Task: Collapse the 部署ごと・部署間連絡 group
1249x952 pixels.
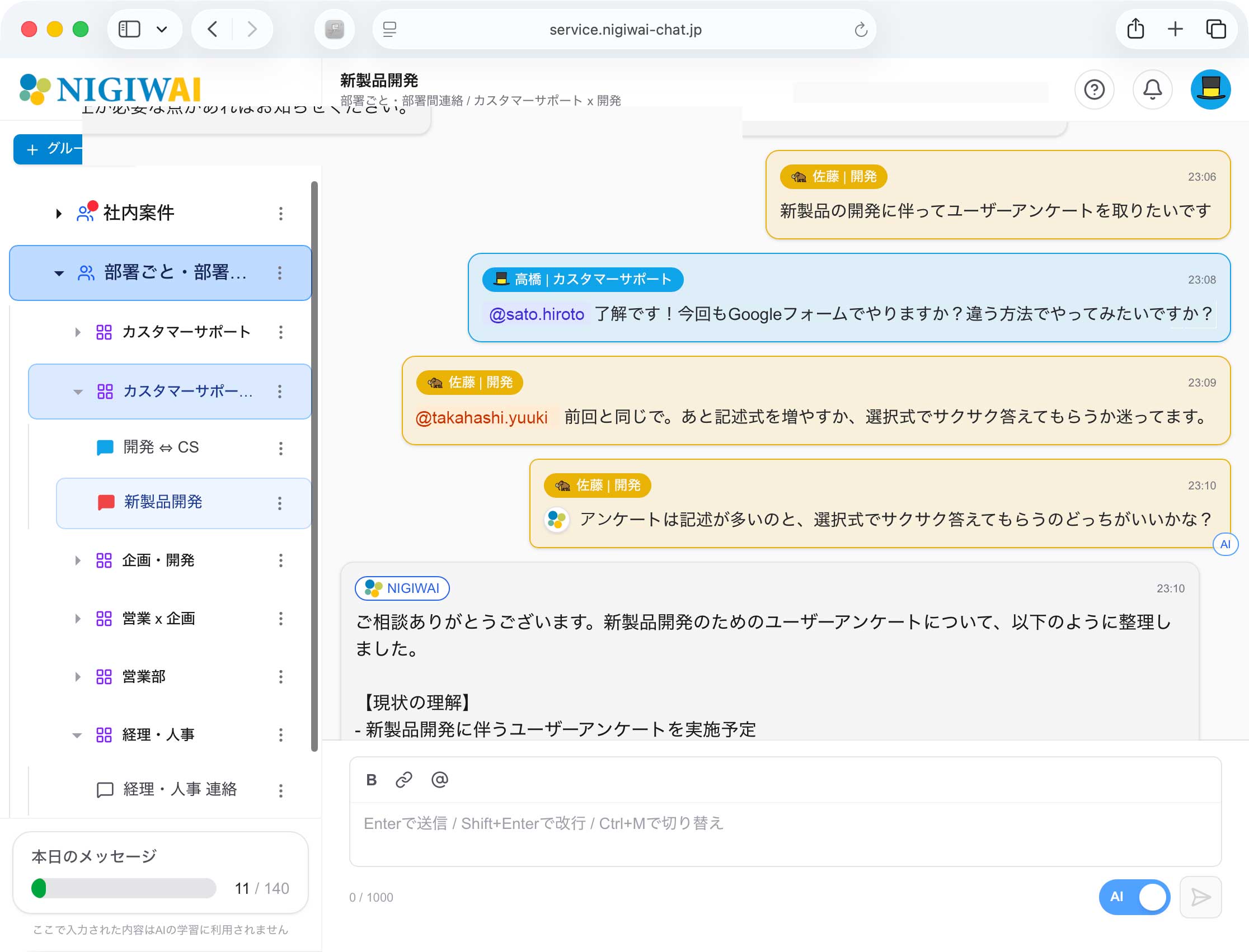Action: click(x=59, y=273)
